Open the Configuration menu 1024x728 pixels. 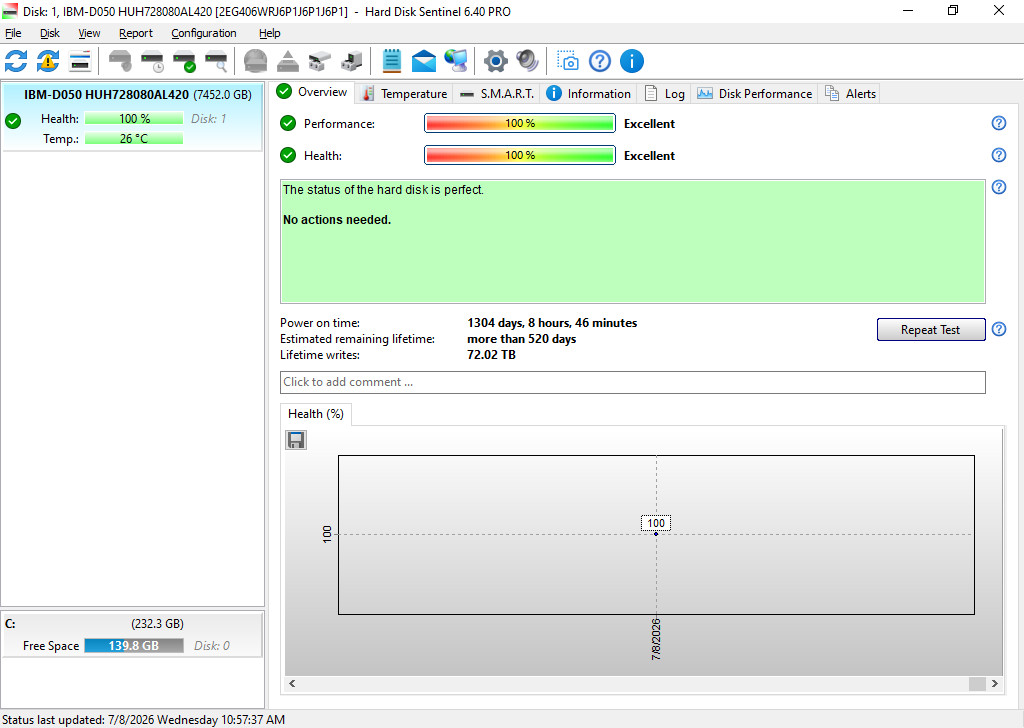[x=204, y=33]
